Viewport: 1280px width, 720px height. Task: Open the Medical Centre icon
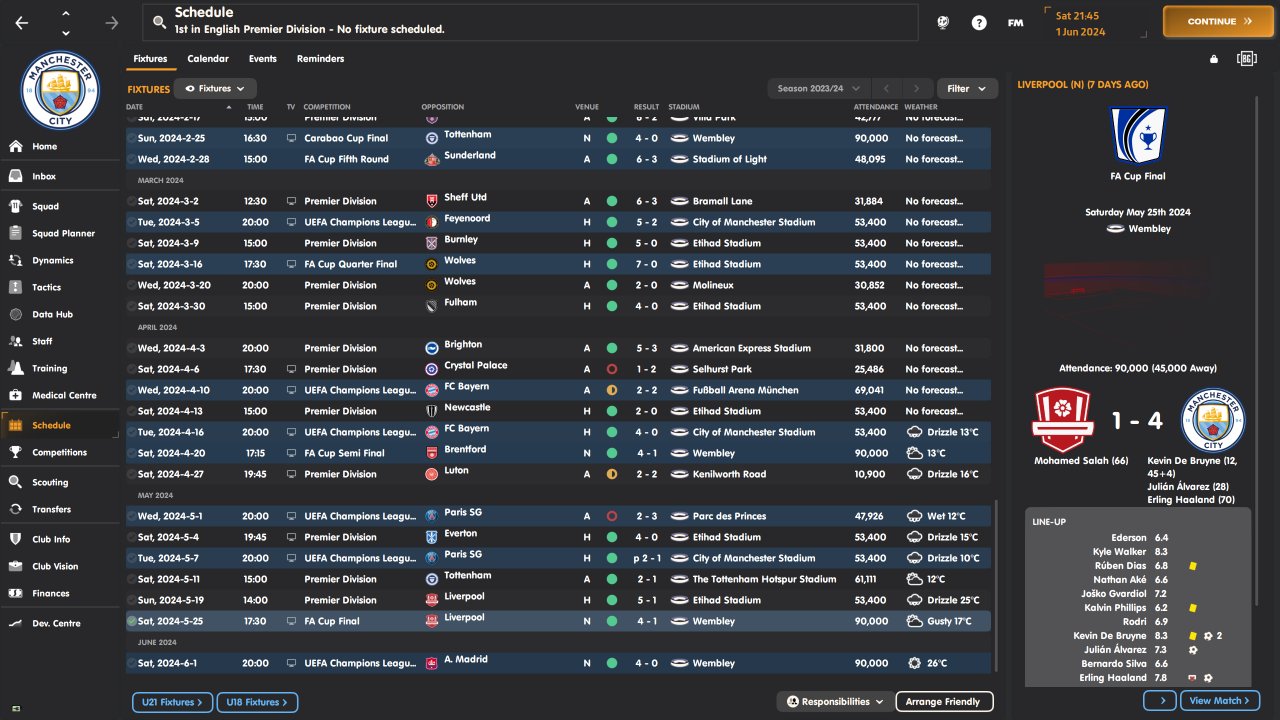(16, 395)
